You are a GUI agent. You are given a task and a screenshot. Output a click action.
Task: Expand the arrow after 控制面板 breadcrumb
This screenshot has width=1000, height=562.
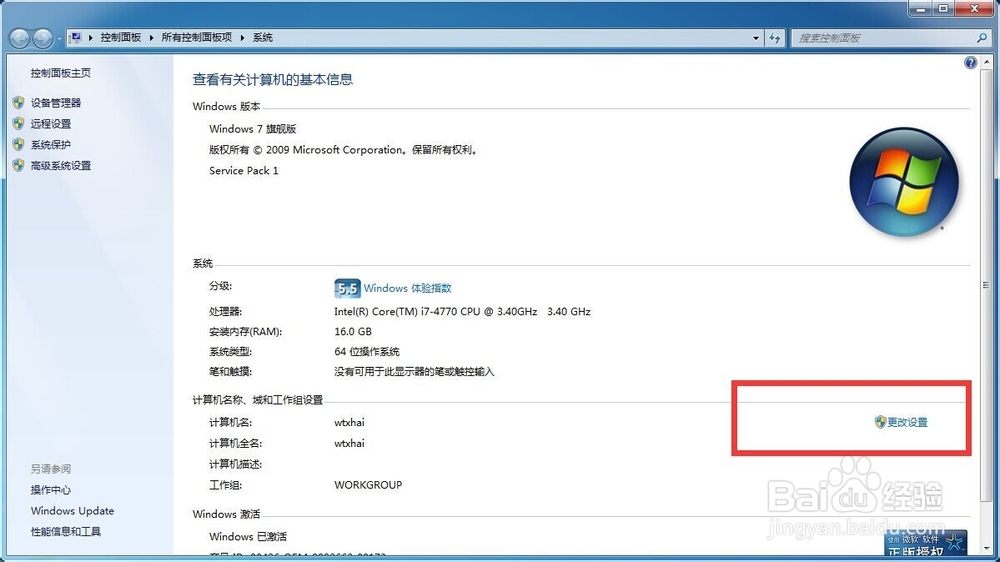[151, 38]
